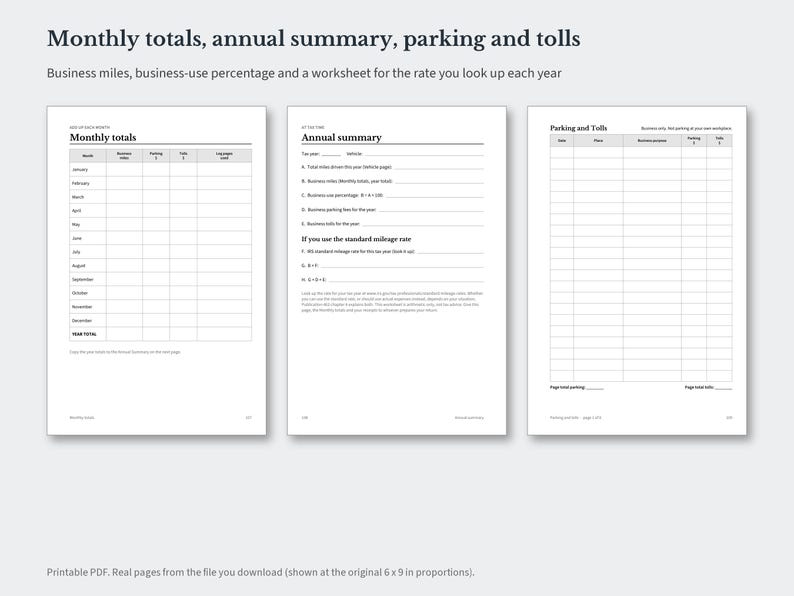Click the grey 'Look up the rate' paragraph
The height and width of the screenshot is (596, 794).
392,301
